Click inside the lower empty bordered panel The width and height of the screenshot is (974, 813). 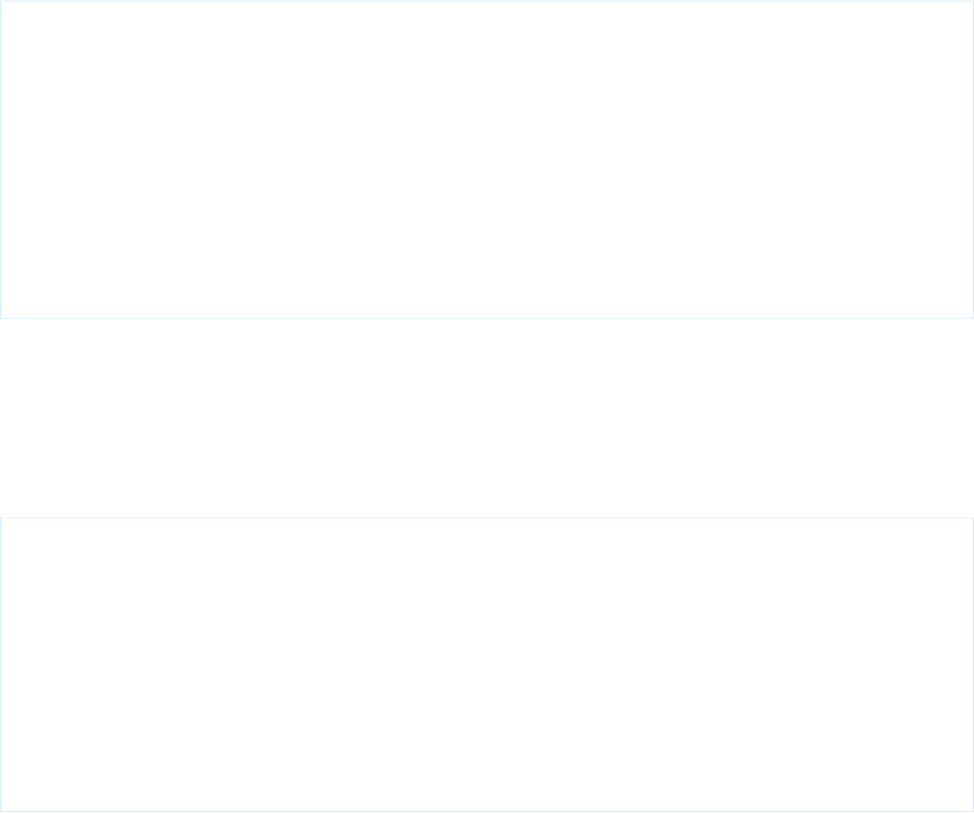point(487,665)
